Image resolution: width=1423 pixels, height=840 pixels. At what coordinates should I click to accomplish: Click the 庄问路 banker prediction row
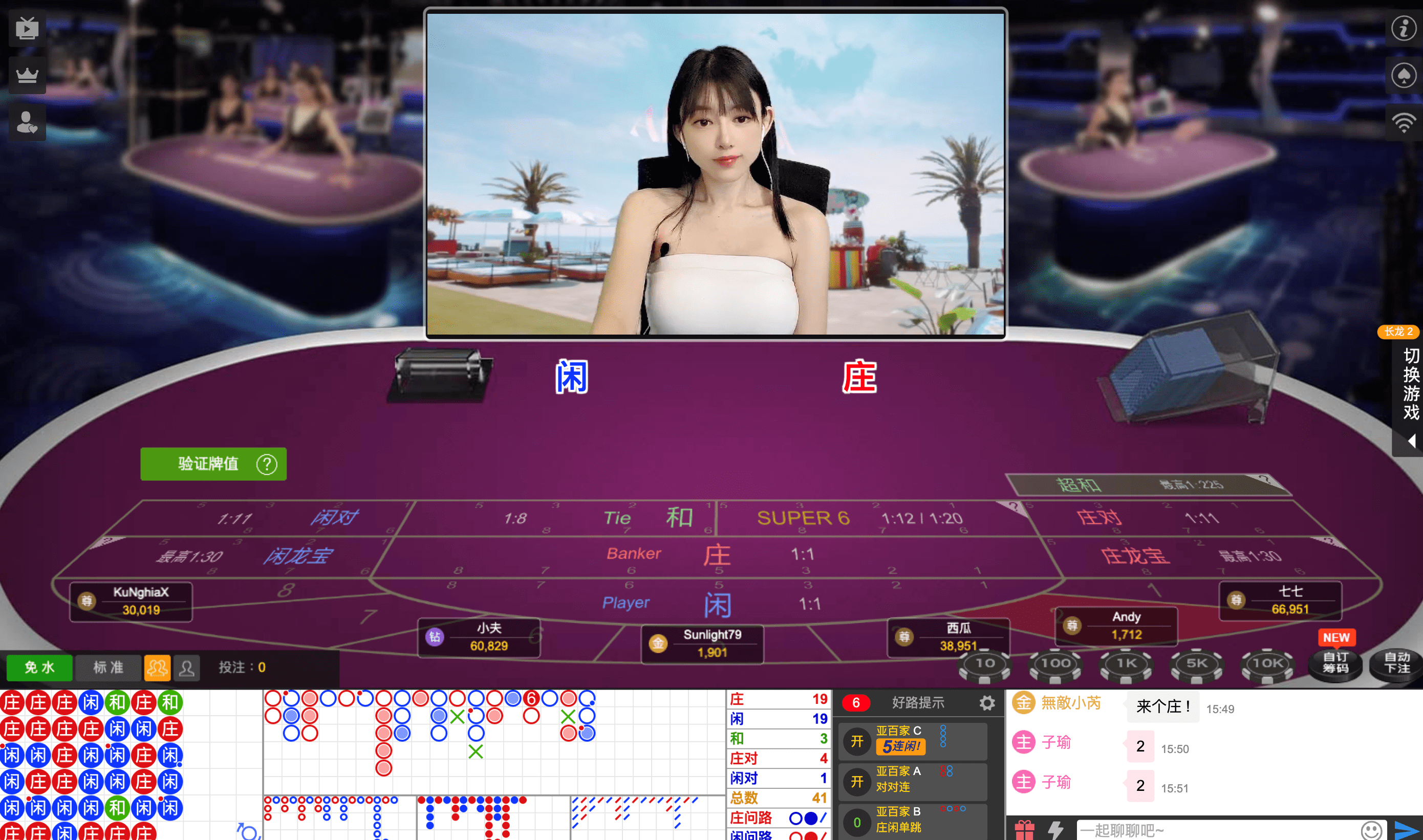(x=779, y=818)
